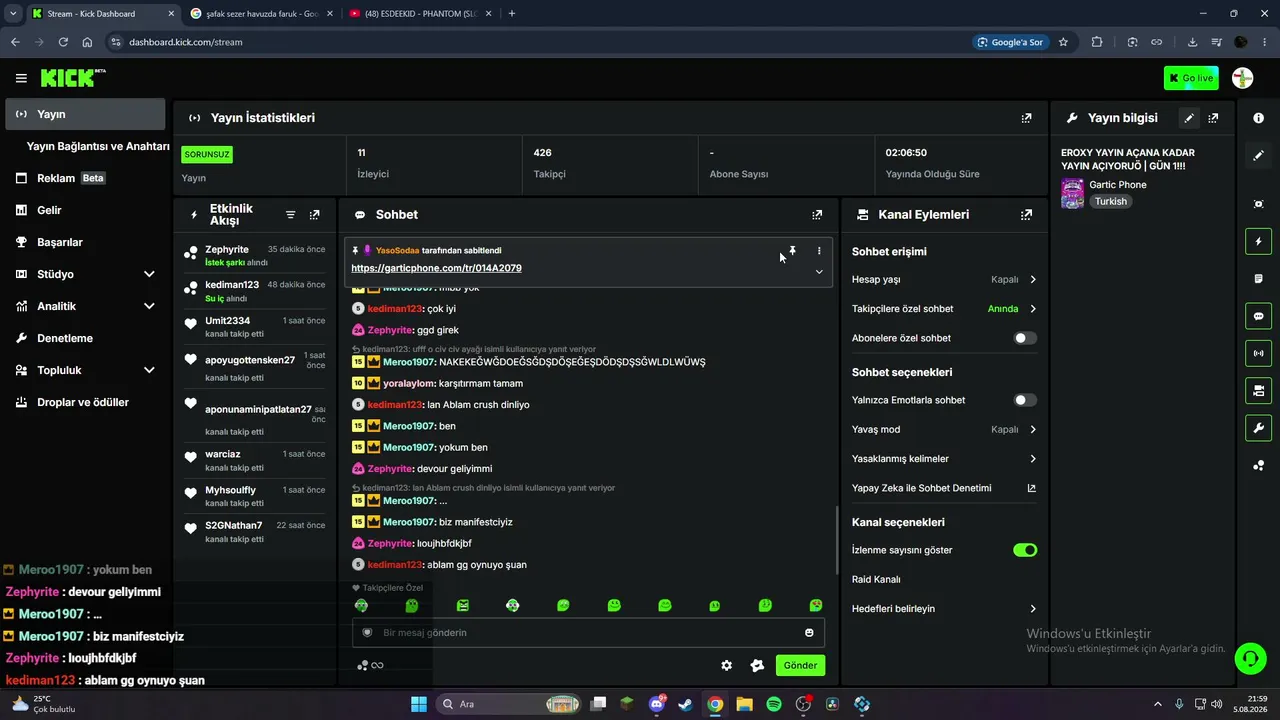The width and height of the screenshot is (1280, 720).
Task: Expand the pinned message chevron
Action: tap(819, 271)
